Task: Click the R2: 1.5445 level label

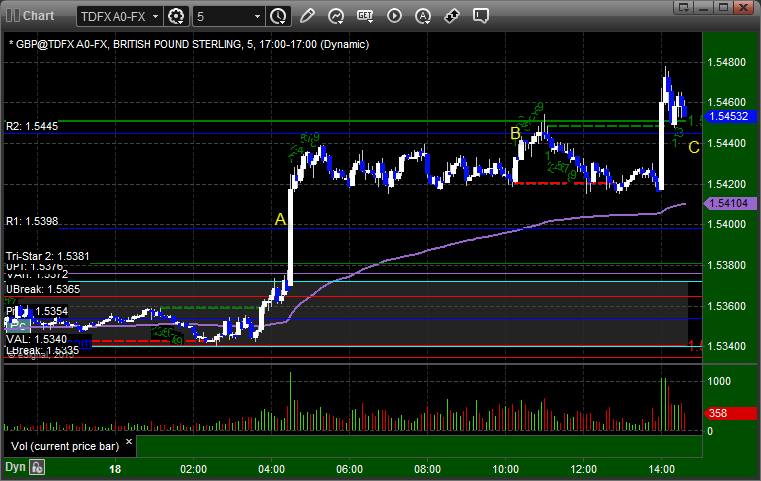Action: coord(32,126)
